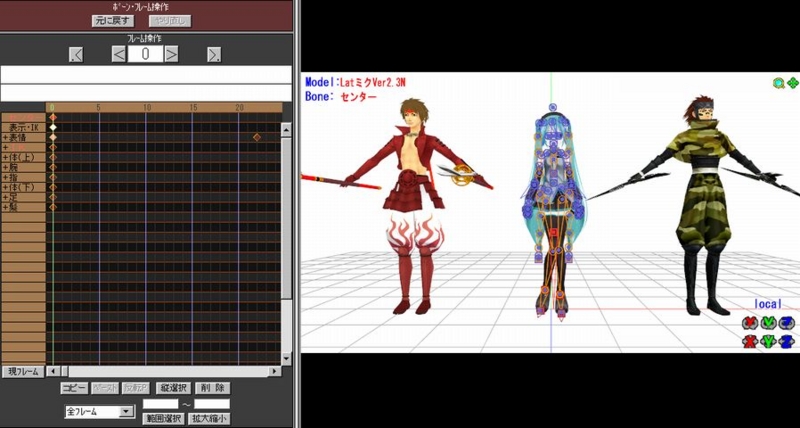The width and height of the screenshot is (800, 428).
Task: Click the greyed やり直し redo button
Action: pos(170,21)
